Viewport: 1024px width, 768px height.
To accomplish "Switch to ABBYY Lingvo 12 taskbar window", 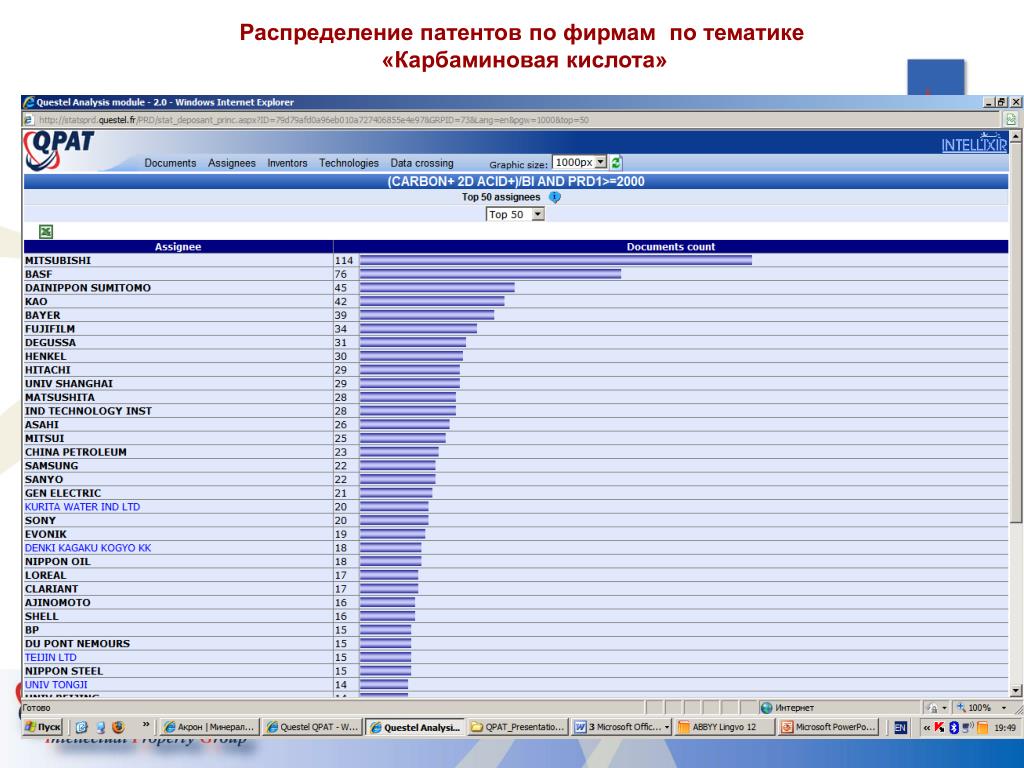I will [x=725, y=727].
